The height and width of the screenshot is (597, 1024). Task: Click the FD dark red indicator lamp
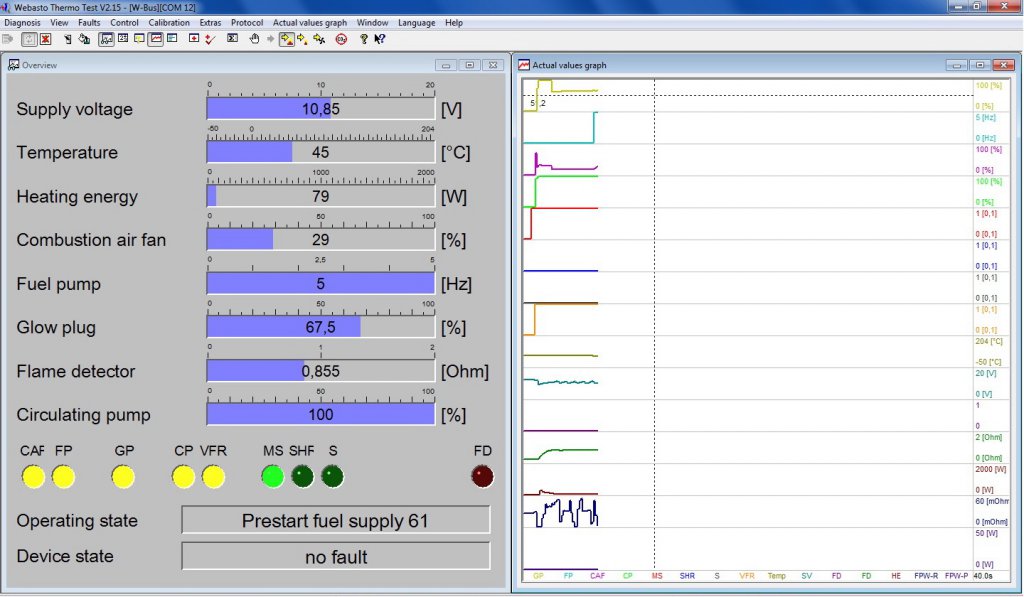482,477
